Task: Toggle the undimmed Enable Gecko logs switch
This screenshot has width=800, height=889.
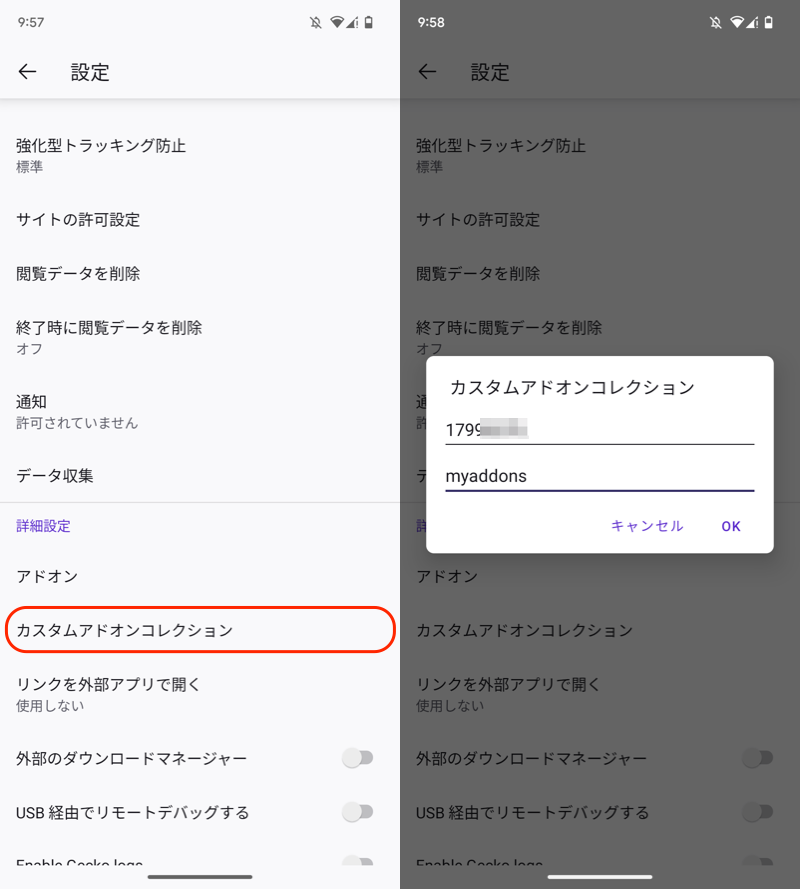Action: 357,863
